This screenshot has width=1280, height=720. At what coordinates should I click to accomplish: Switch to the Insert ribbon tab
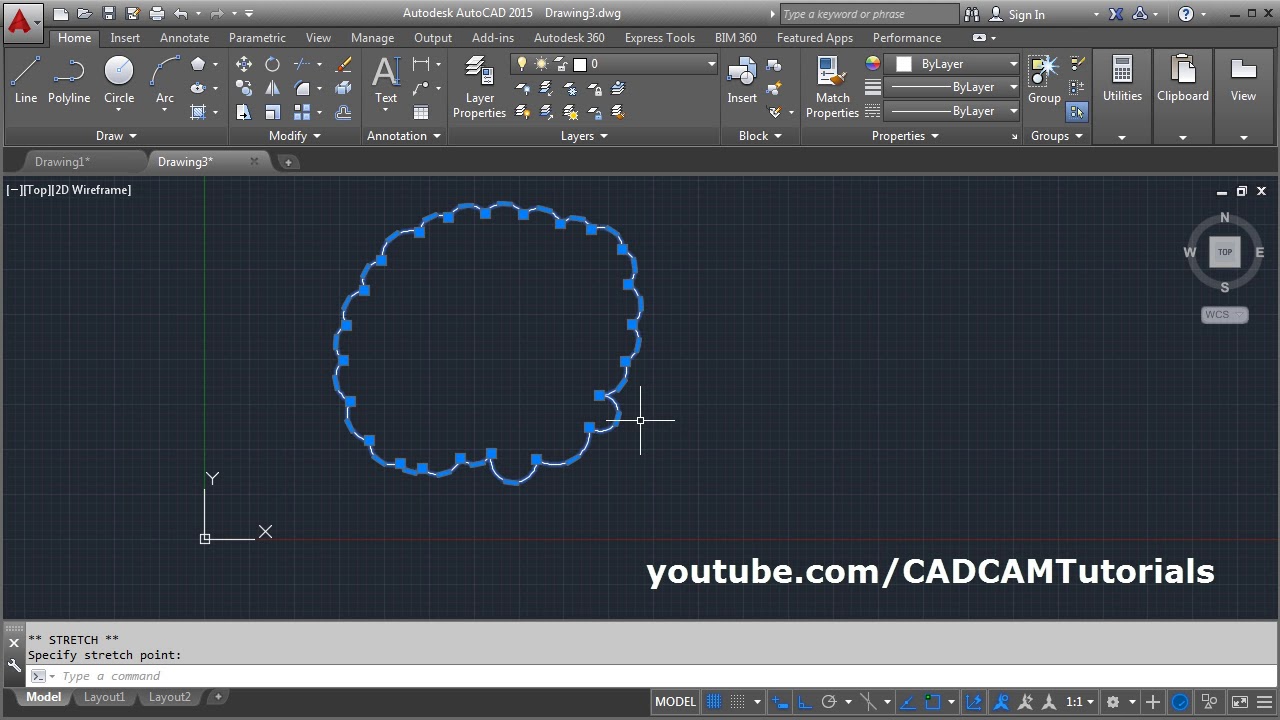click(125, 38)
